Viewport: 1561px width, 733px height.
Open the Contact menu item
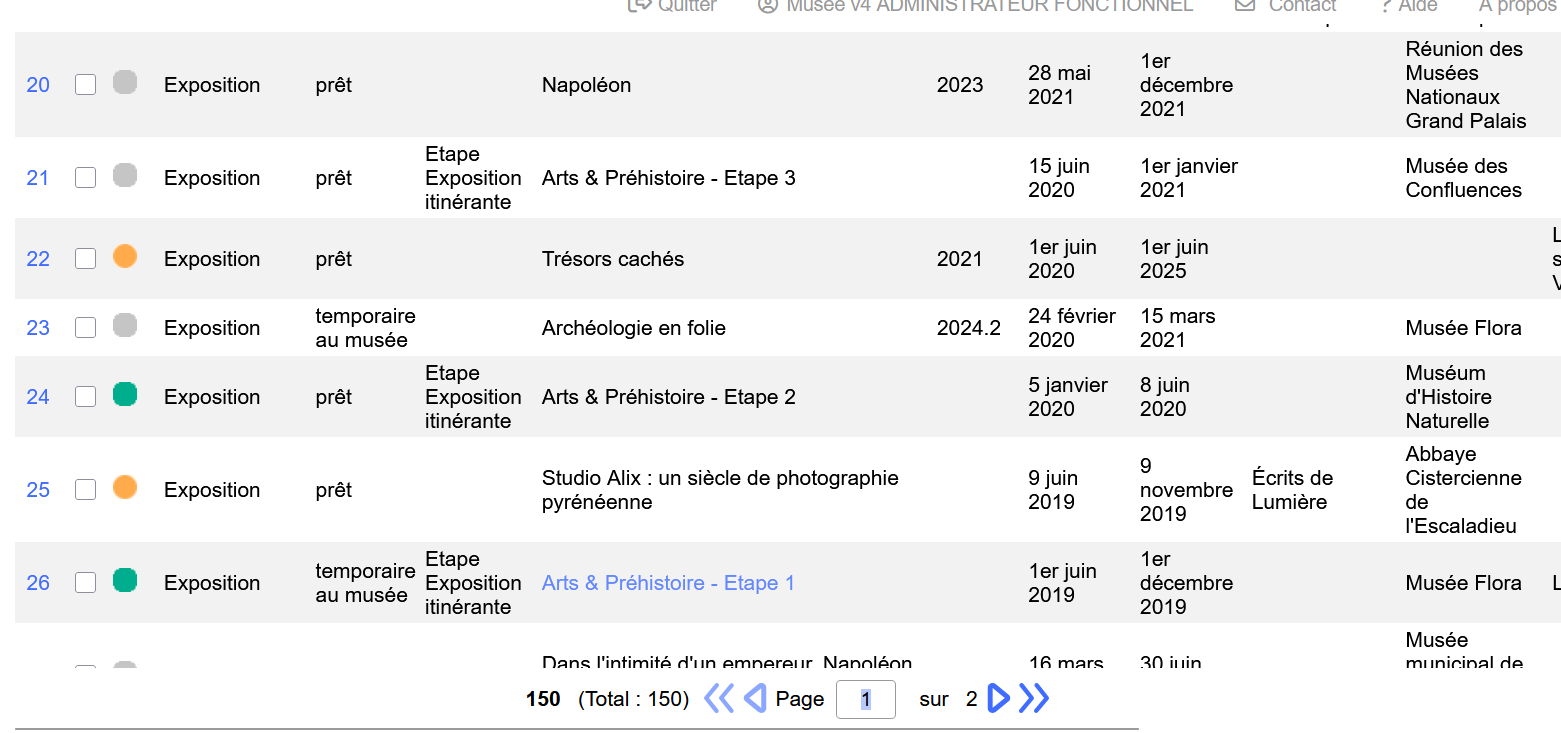click(1287, 6)
